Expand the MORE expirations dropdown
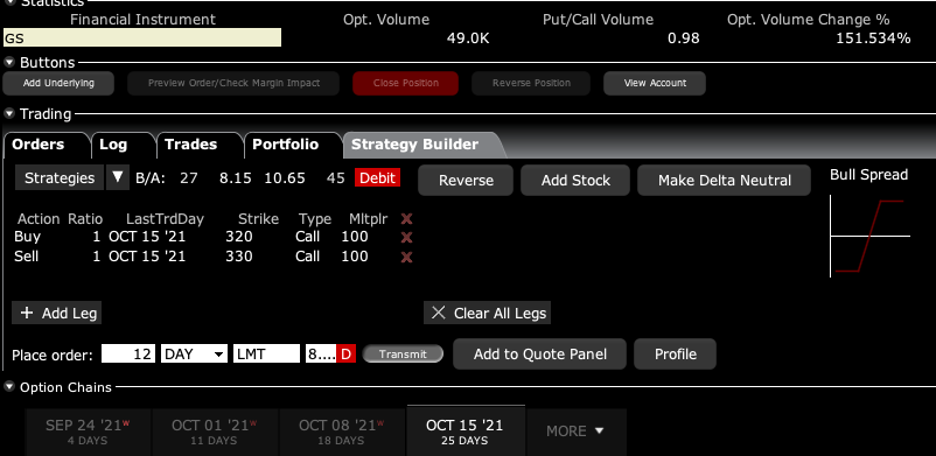936x456 pixels. (x=576, y=431)
